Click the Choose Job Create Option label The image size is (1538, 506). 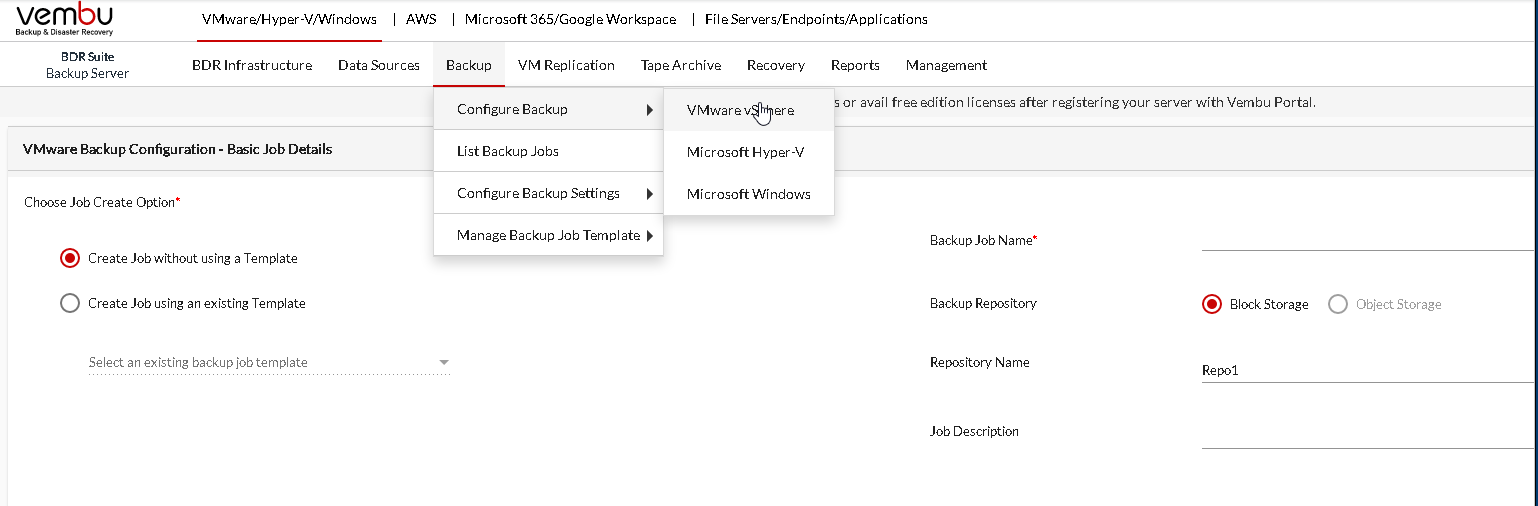102,202
